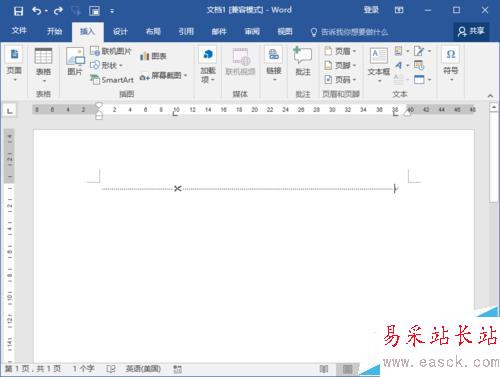500x377 pixels.
Task: Open the 加载项 Add-ins menu
Action: tap(208, 64)
